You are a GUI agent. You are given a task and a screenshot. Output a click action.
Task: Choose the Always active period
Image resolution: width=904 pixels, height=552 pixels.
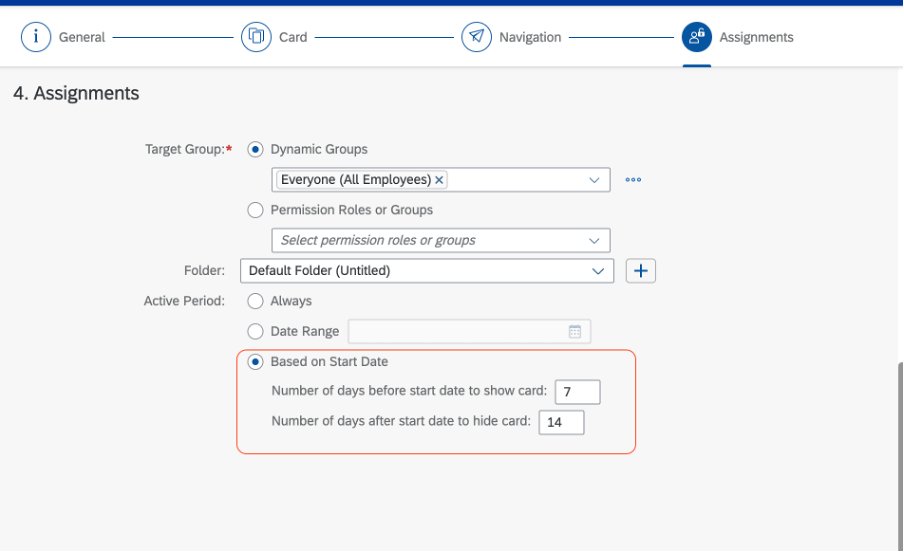pos(255,301)
